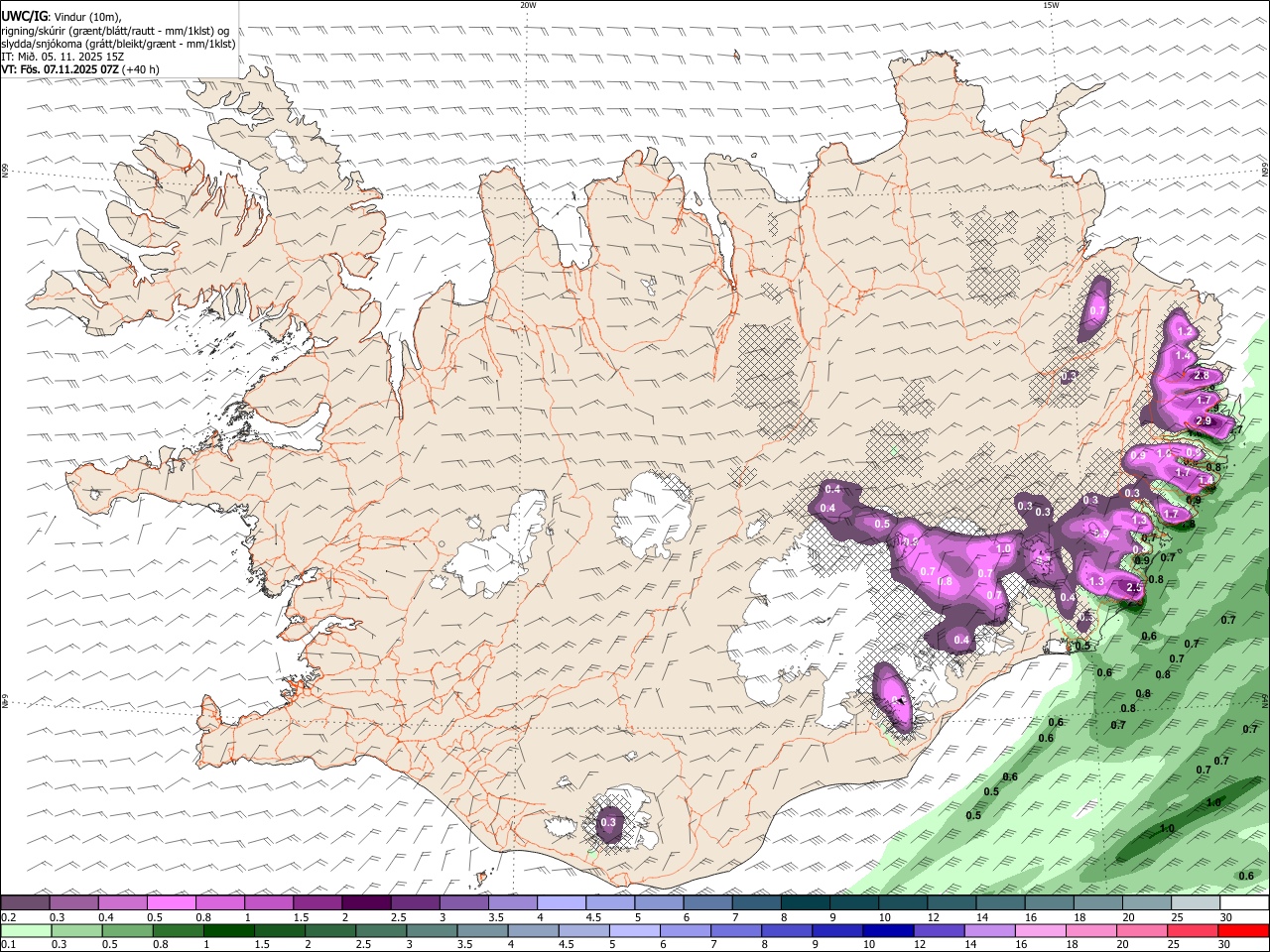Click the 2.8 snowfall value in Eastfjords
1270x952 pixels.
point(1202,375)
